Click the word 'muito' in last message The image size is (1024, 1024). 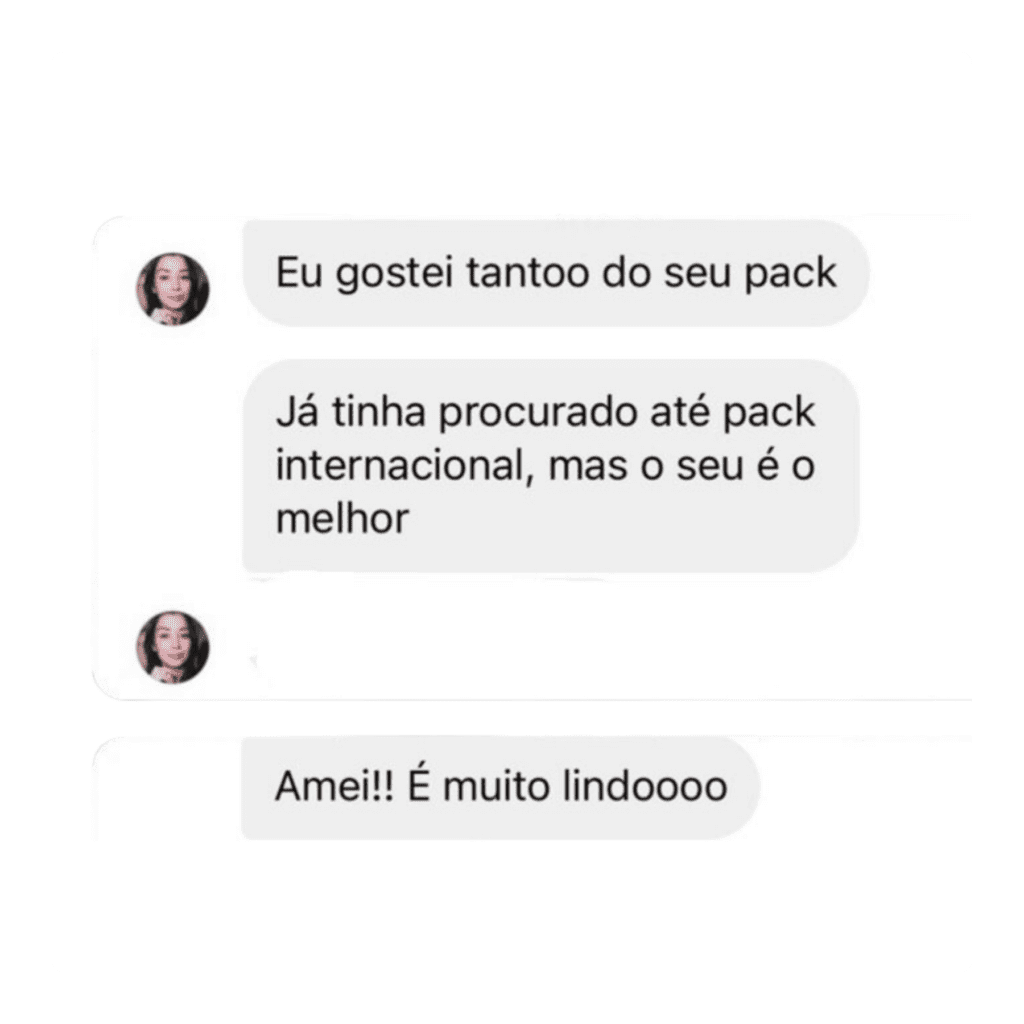click(x=496, y=786)
